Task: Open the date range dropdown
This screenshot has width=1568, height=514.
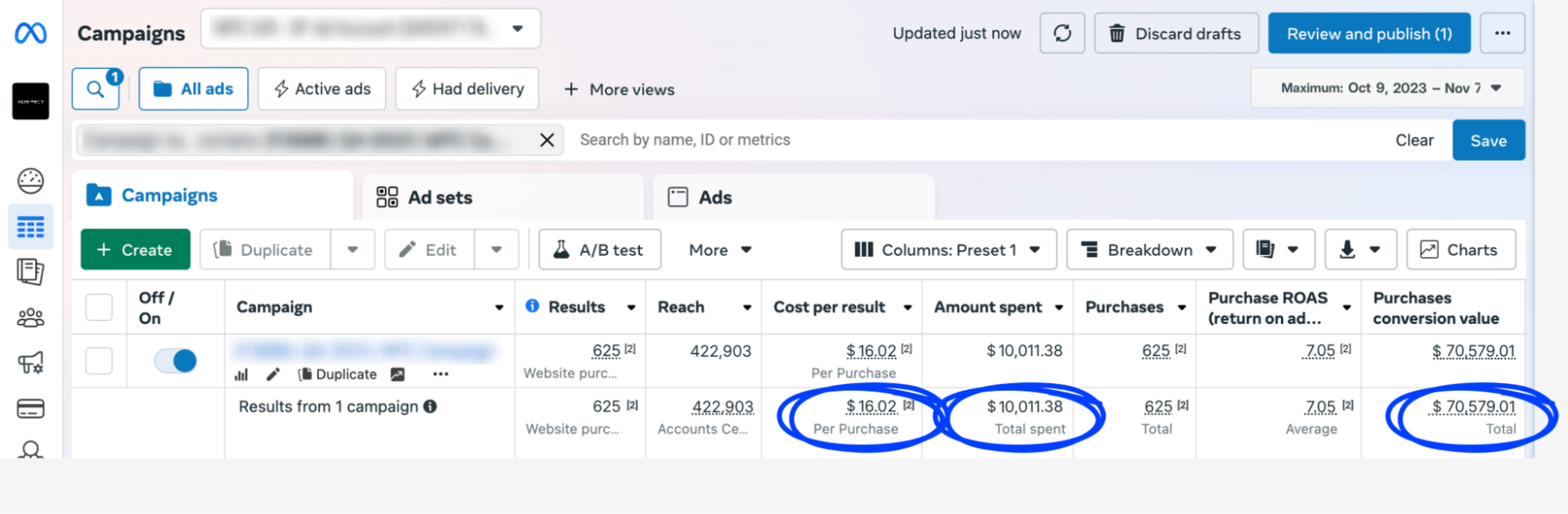Action: pyautogui.click(x=1388, y=88)
